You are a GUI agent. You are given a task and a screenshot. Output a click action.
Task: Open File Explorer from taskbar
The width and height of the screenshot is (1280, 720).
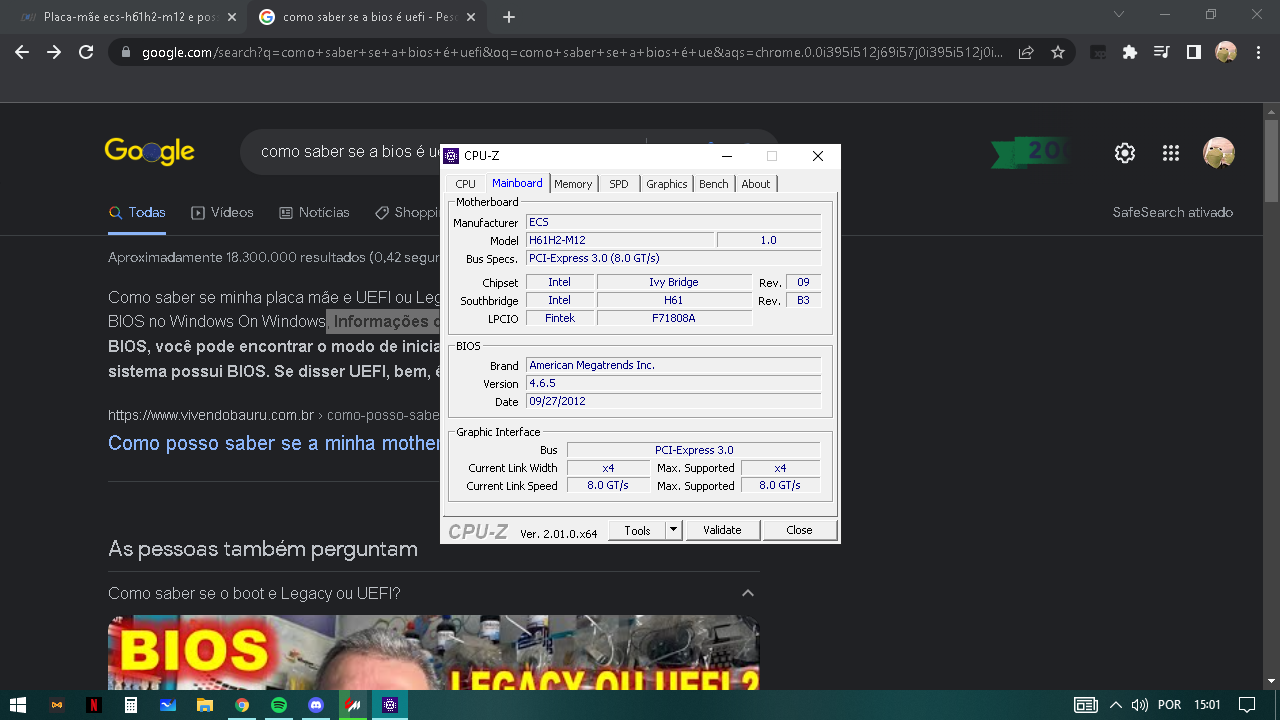204,705
